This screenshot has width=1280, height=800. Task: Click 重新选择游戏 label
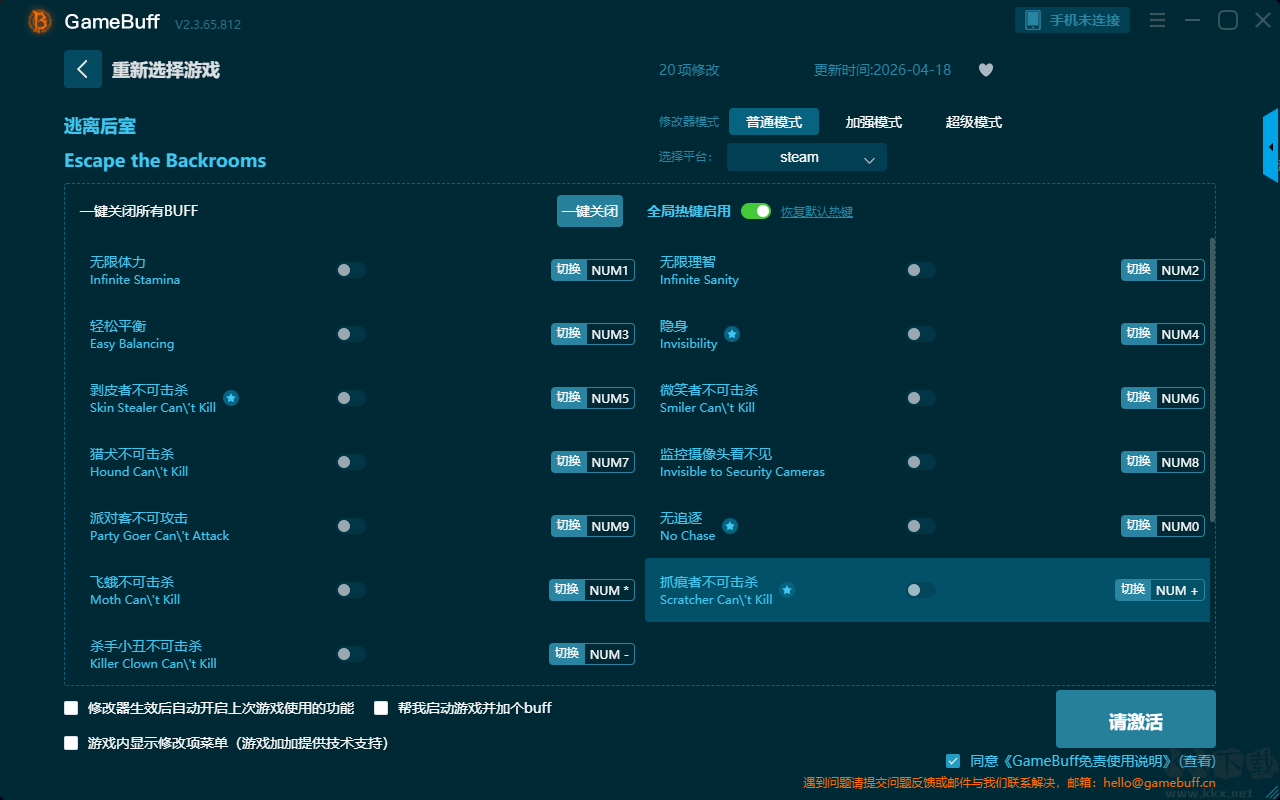(x=166, y=70)
